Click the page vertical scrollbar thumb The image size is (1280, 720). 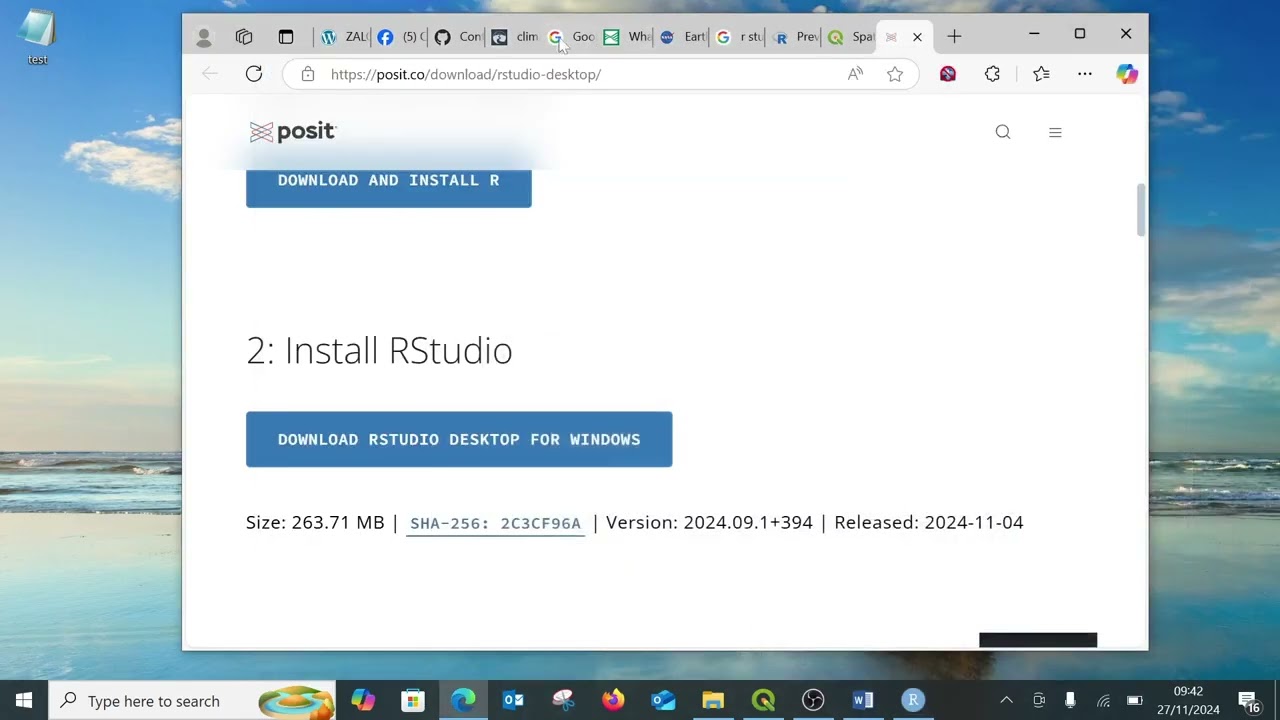point(1140,210)
